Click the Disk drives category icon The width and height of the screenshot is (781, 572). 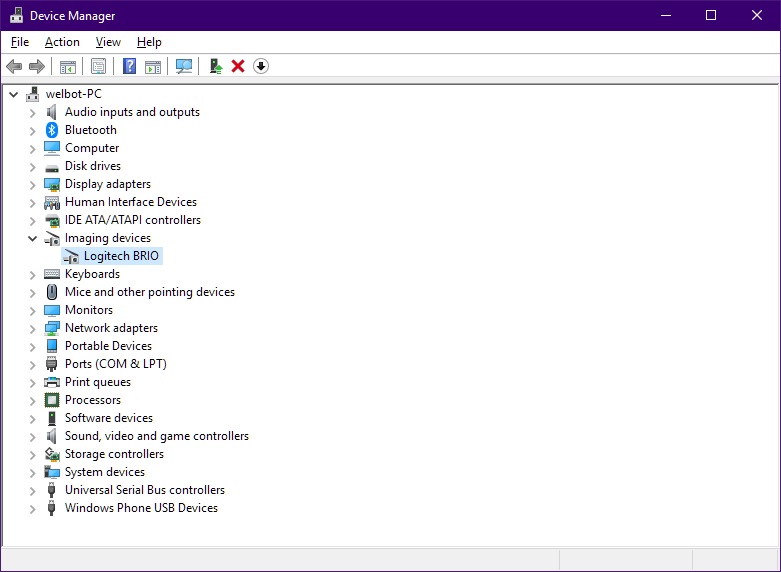click(52, 168)
